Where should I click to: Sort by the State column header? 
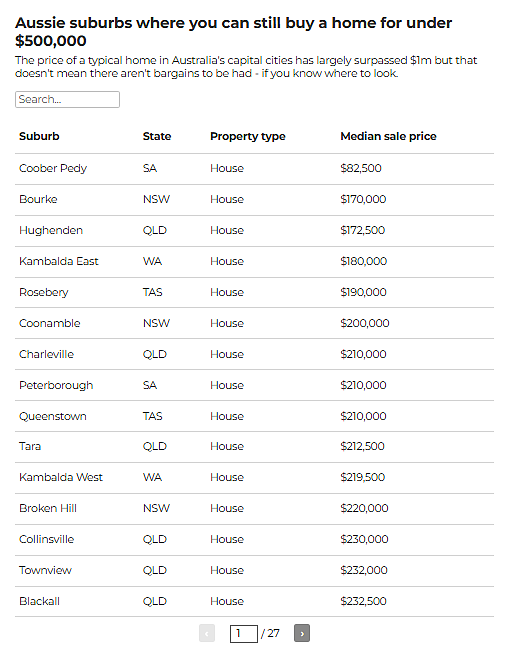[157, 136]
